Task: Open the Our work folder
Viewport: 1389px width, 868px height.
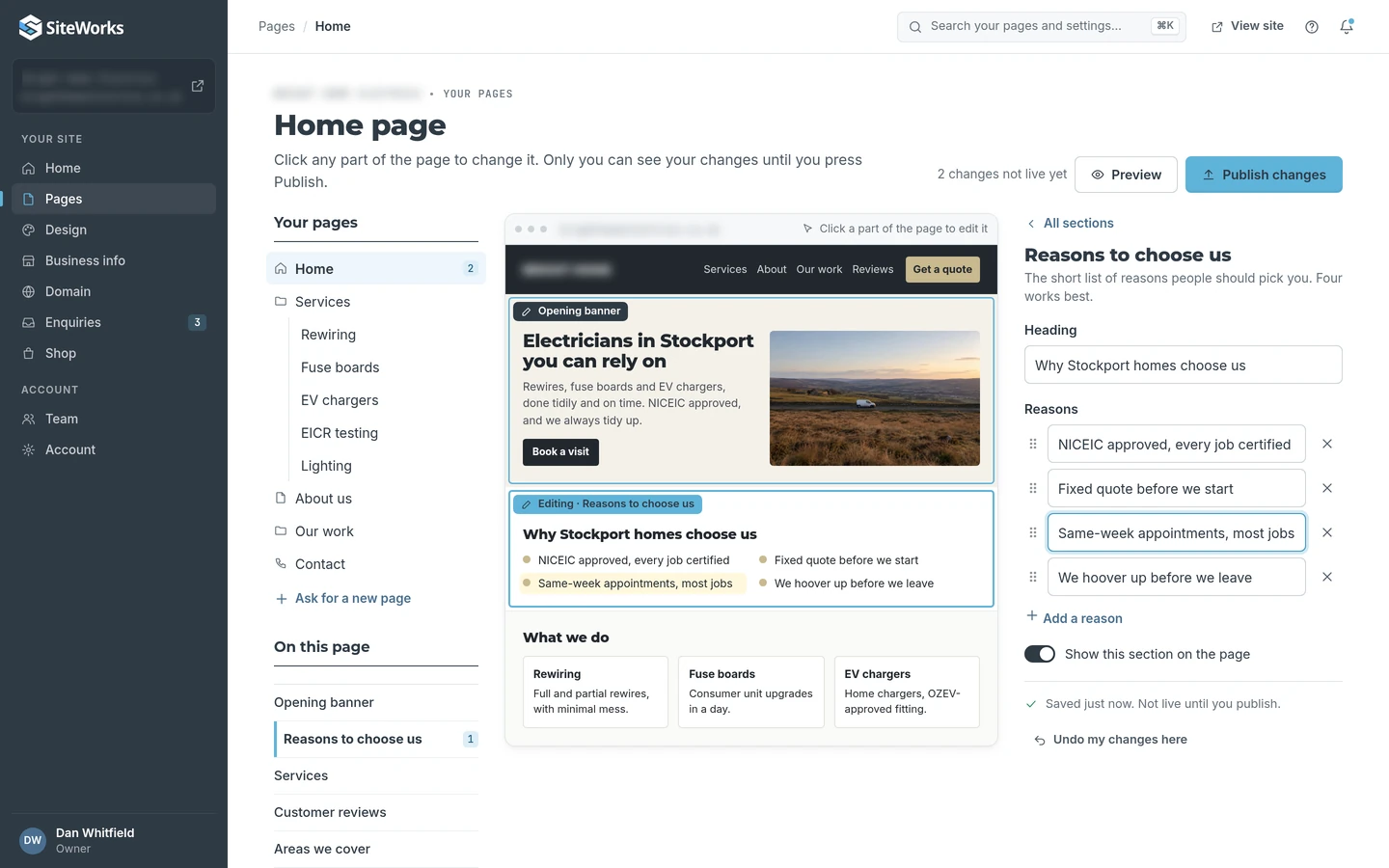Action: tap(376, 531)
